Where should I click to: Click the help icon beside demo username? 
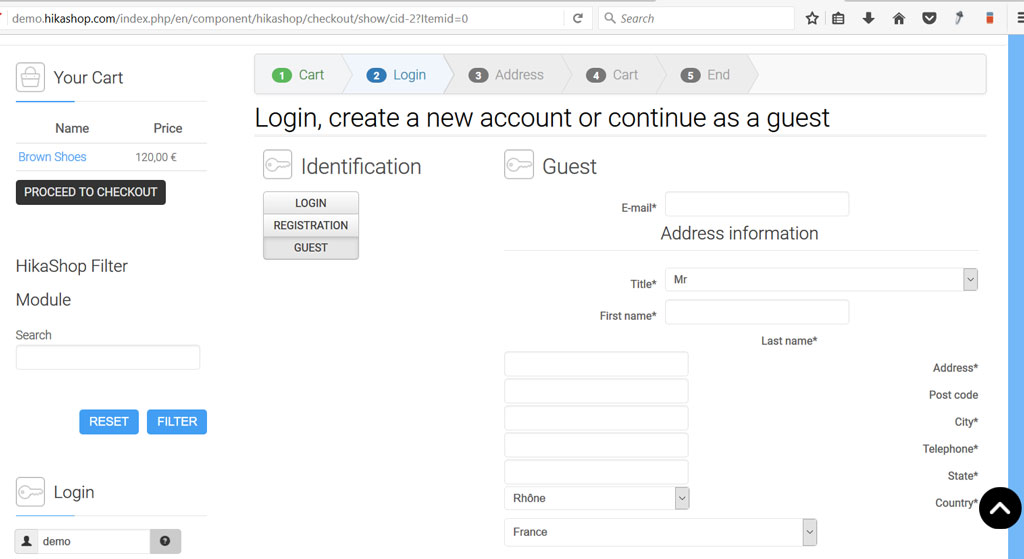(x=165, y=541)
